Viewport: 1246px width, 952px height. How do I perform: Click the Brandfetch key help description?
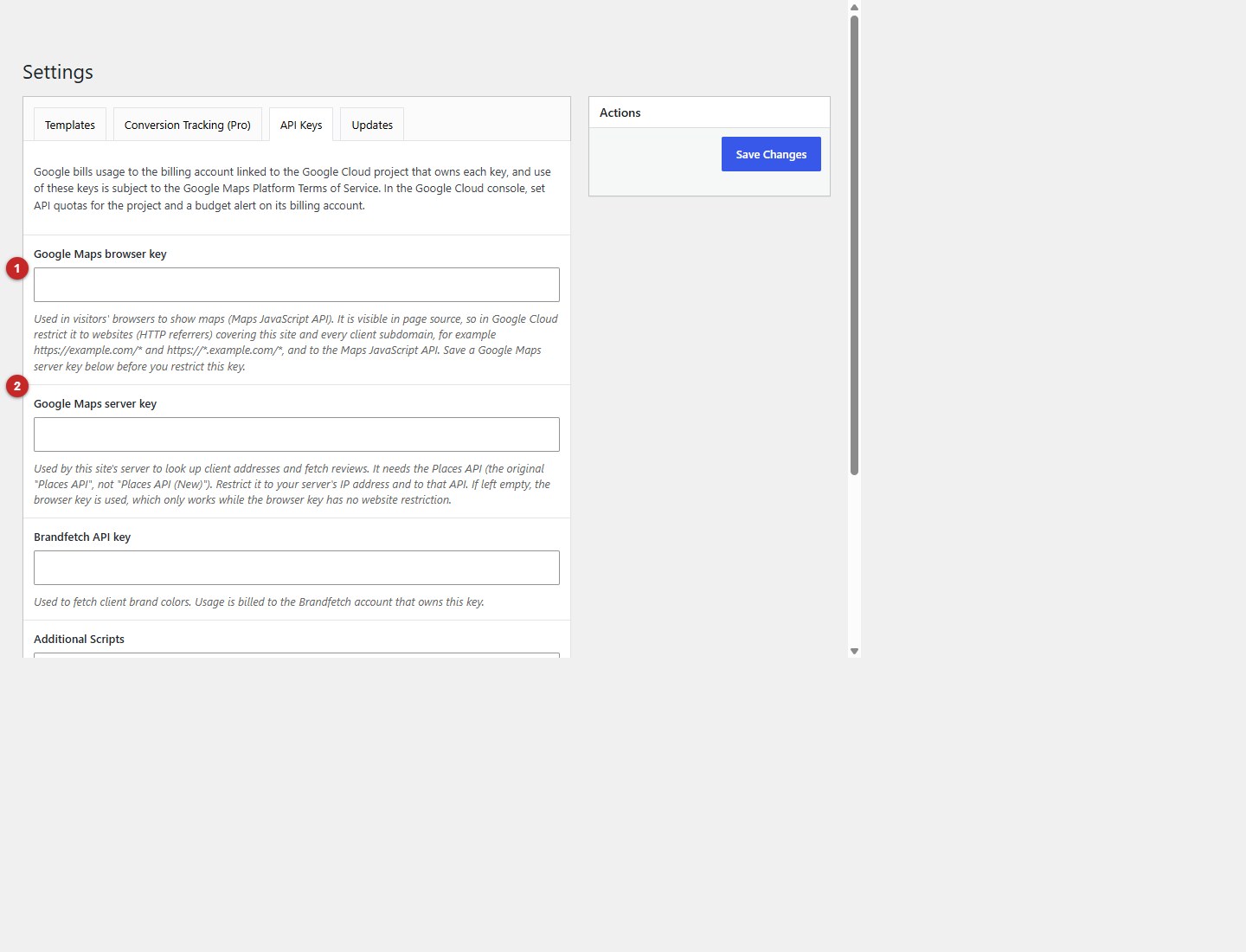(259, 601)
